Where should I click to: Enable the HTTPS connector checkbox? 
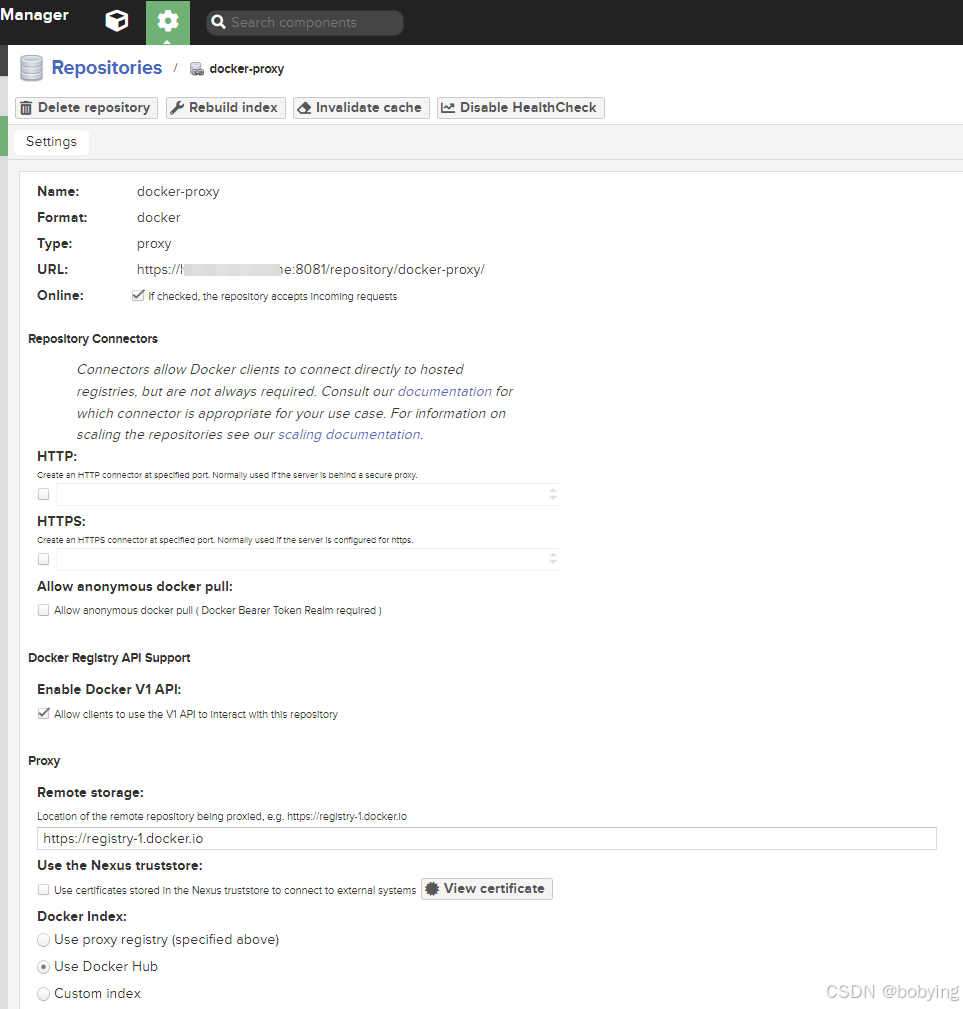[43, 559]
